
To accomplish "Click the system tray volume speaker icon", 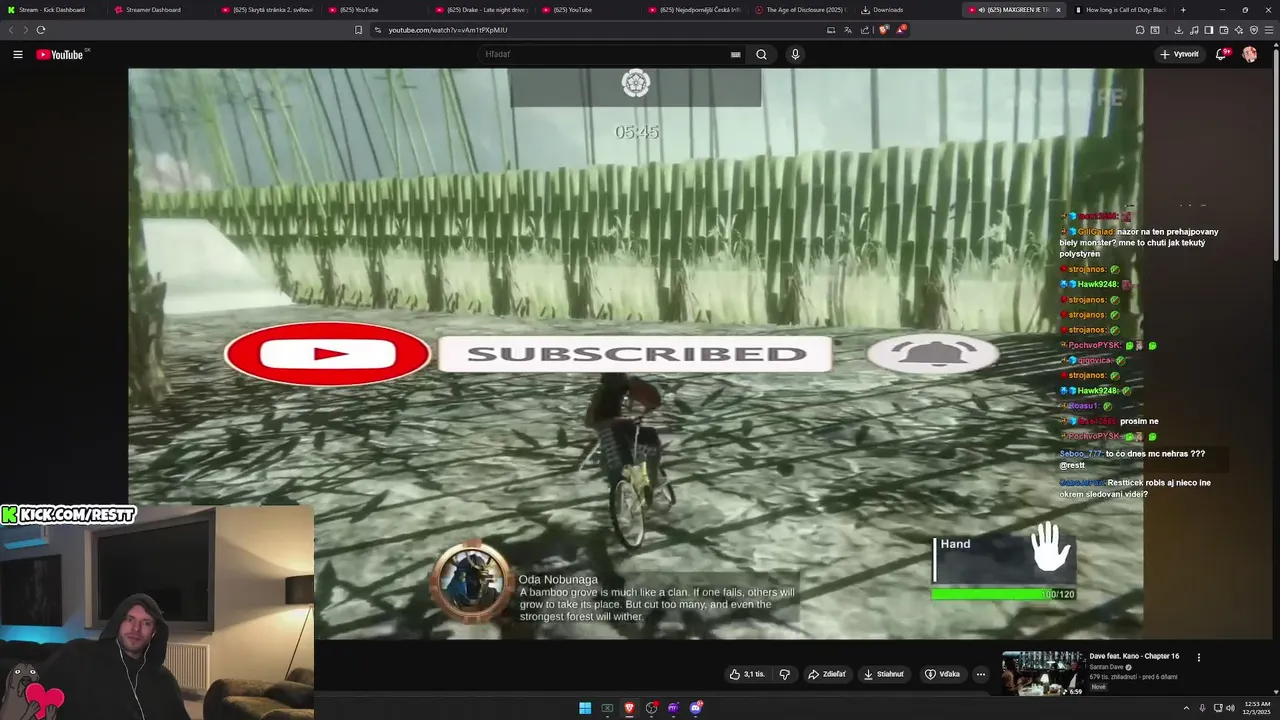I will 1229,708.
